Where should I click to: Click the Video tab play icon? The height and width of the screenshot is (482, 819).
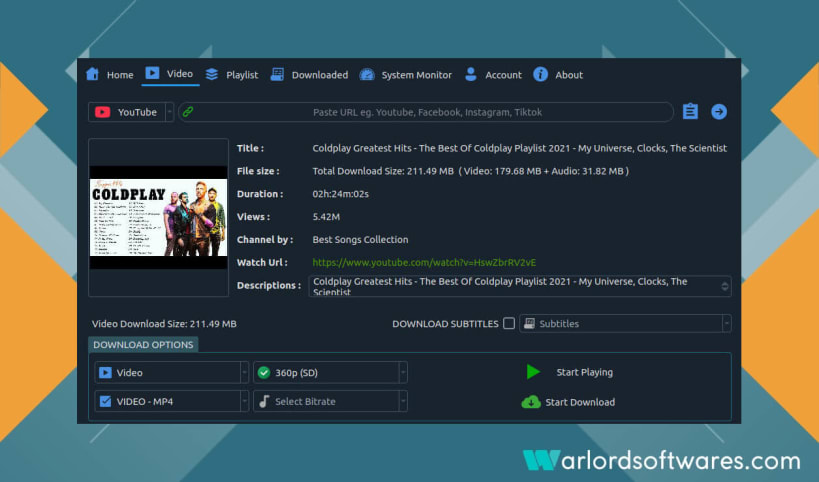pyautogui.click(x=152, y=73)
